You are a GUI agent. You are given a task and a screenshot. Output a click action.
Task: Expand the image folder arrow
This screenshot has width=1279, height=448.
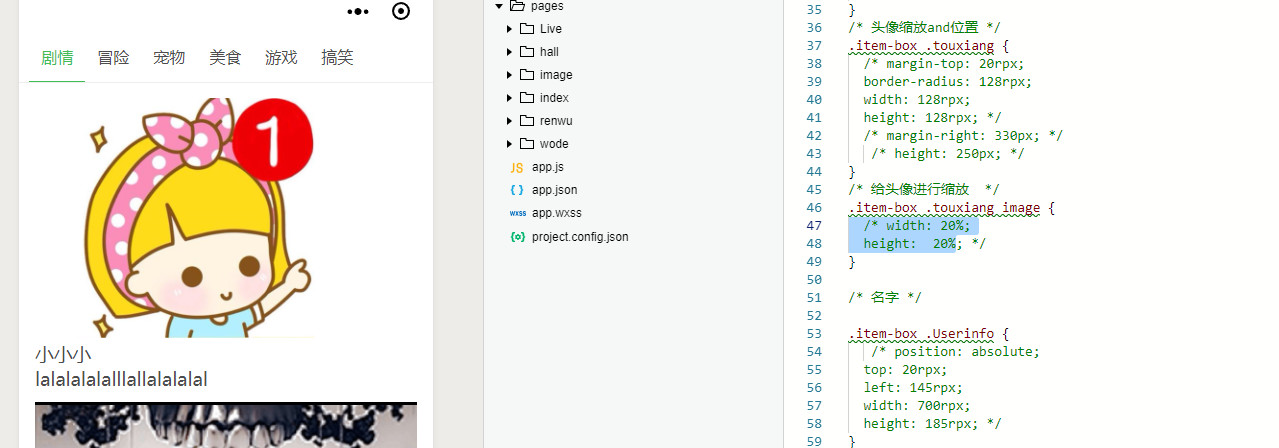click(x=509, y=75)
